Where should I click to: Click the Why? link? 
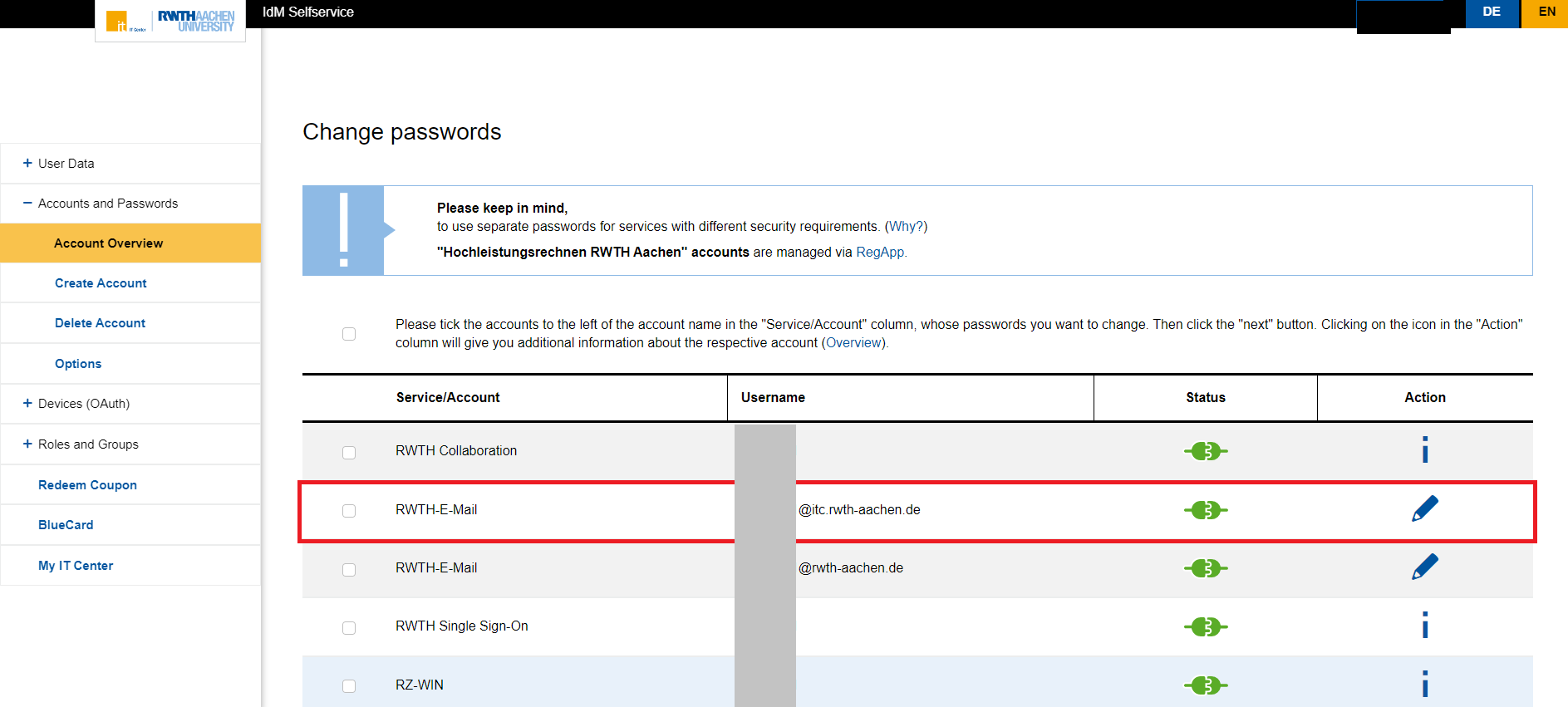[x=906, y=226]
